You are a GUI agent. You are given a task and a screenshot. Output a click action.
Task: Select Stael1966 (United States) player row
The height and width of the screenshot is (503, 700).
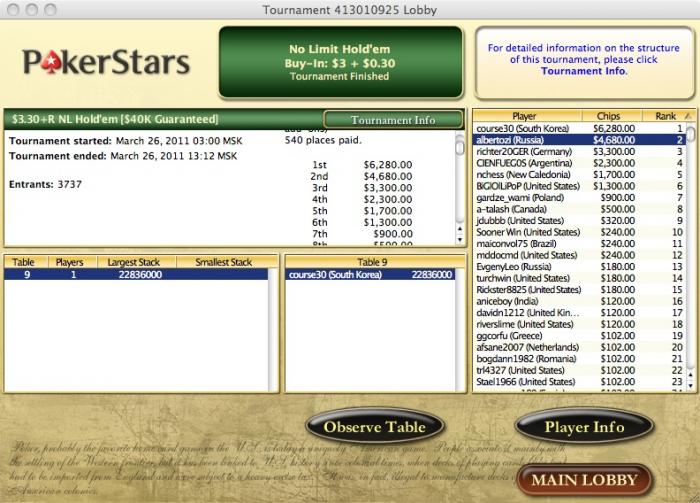pyautogui.click(x=579, y=382)
